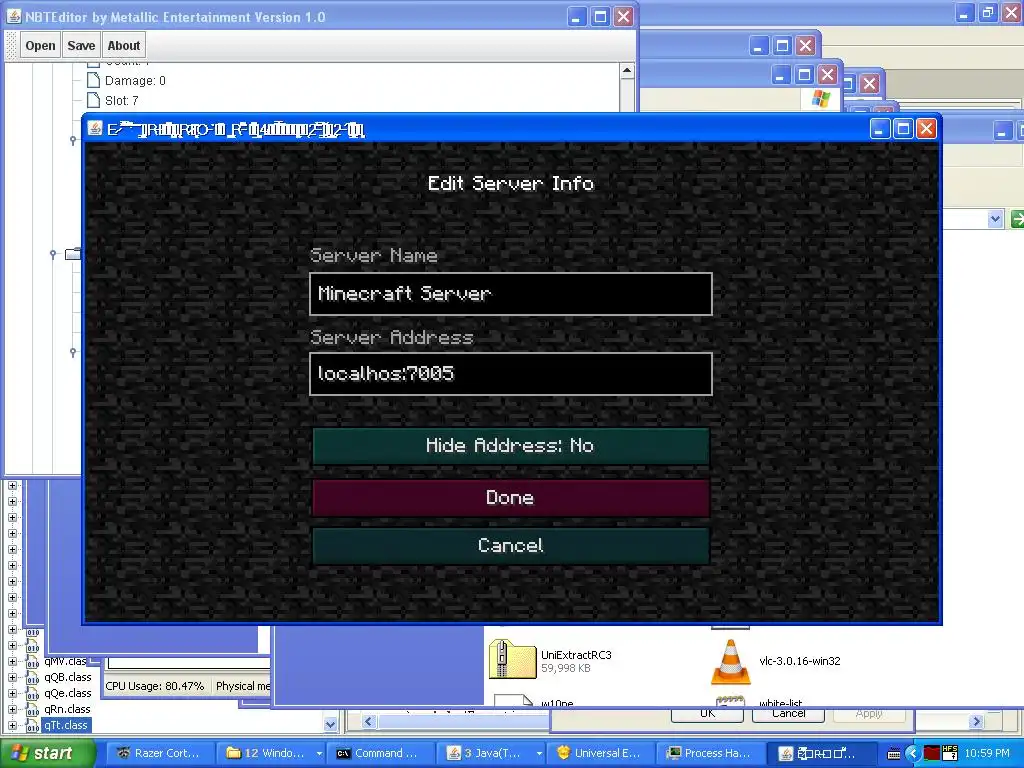The width and height of the screenshot is (1024, 768).
Task: Click the red graph tray icon
Action: (x=932, y=754)
